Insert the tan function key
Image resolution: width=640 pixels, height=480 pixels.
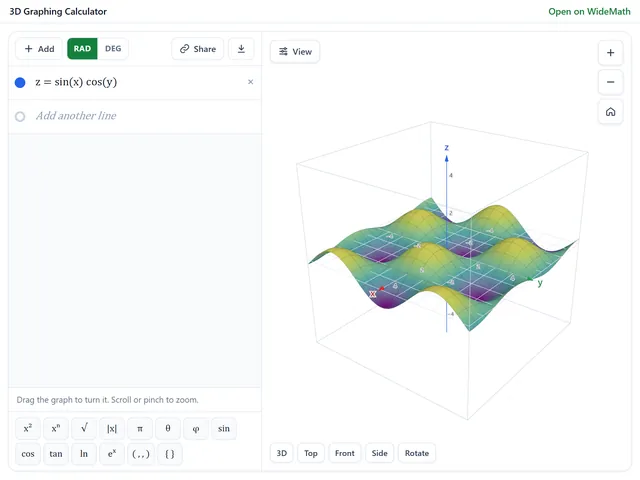pyautogui.click(x=56, y=454)
